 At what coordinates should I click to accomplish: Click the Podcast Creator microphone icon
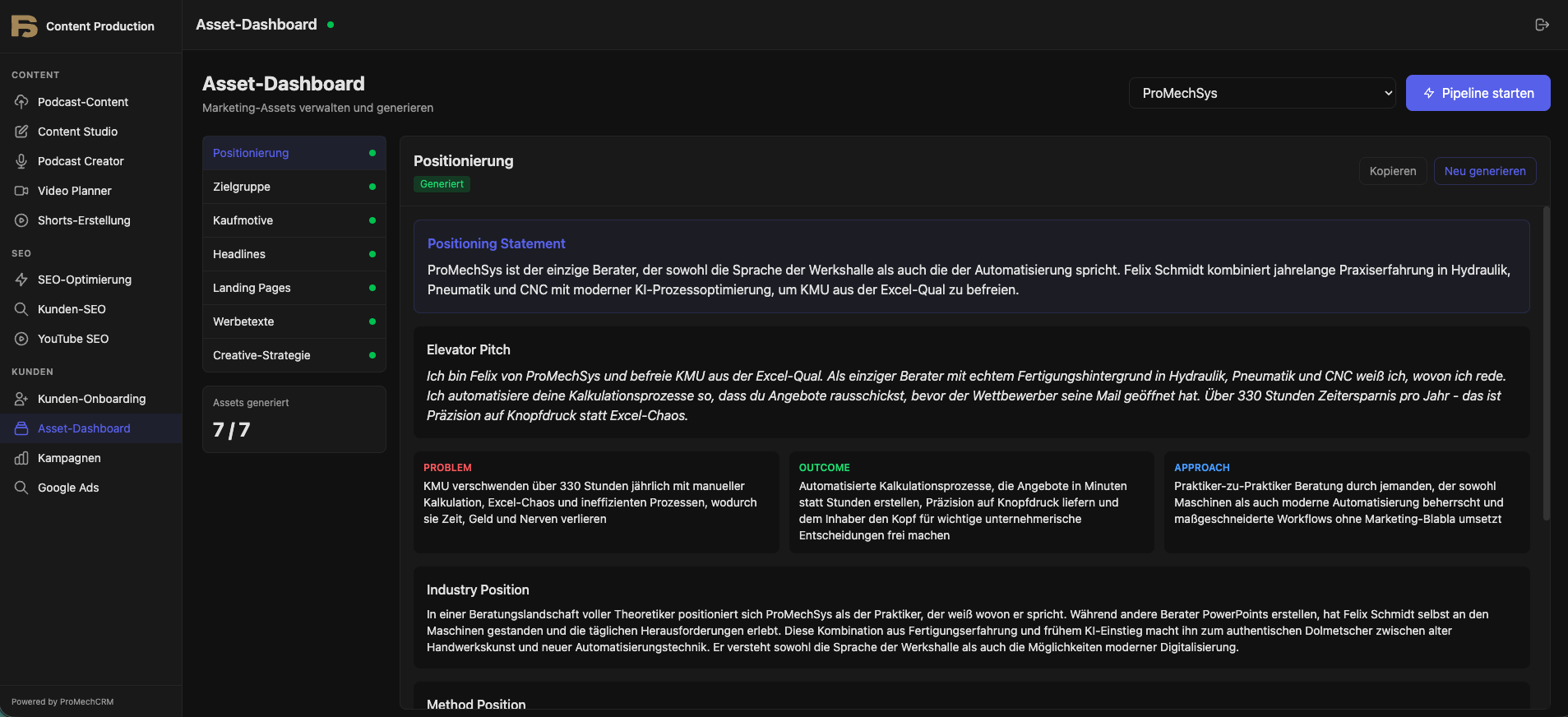(x=21, y=161)
